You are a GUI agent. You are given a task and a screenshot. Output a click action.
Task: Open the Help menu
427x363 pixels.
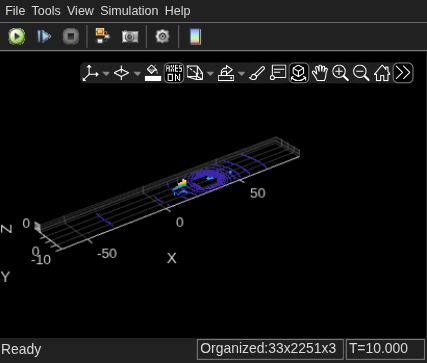click(177, 11)
